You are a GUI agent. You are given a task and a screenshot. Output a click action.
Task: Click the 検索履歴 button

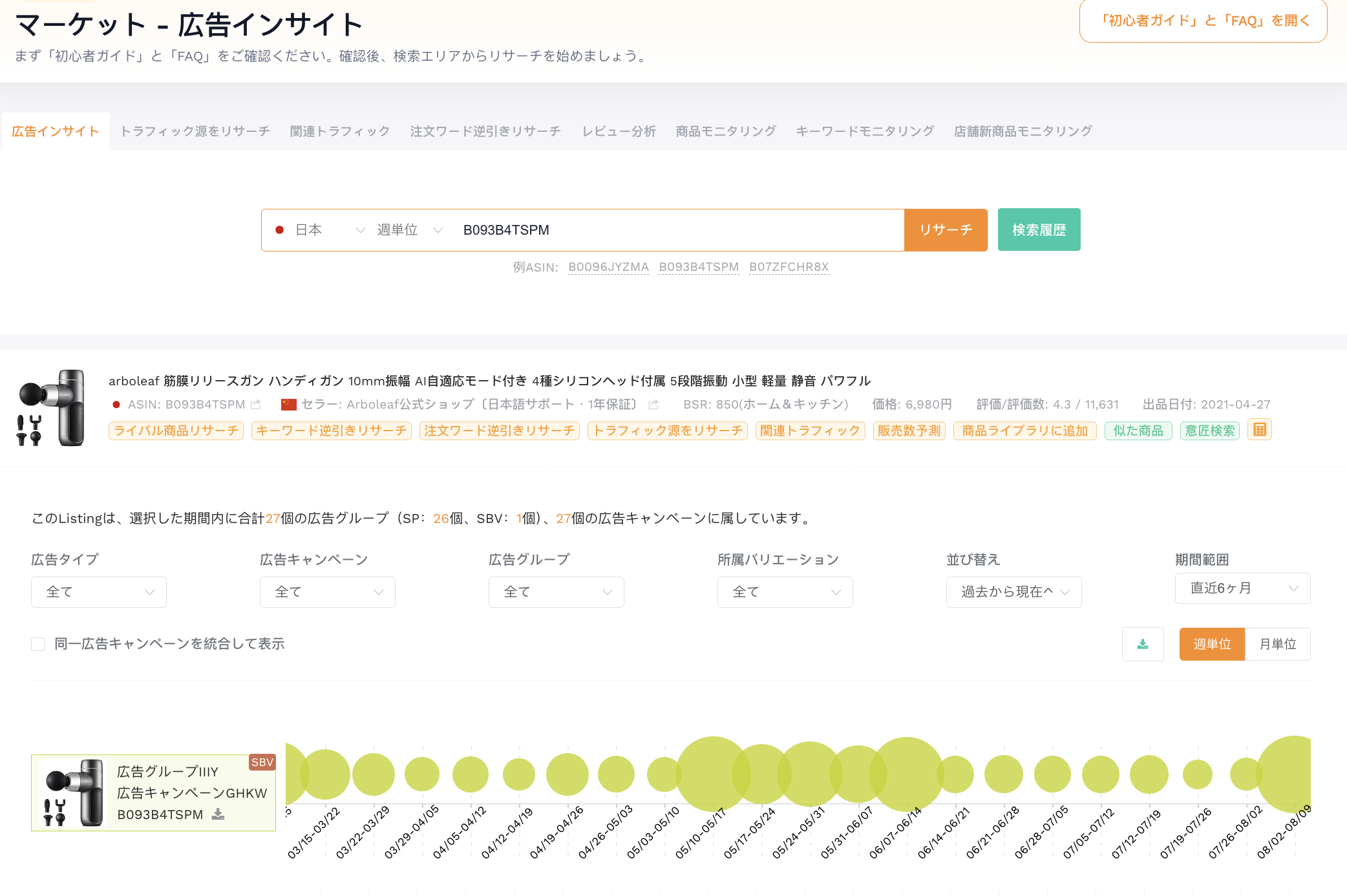tap(1039, 229)
